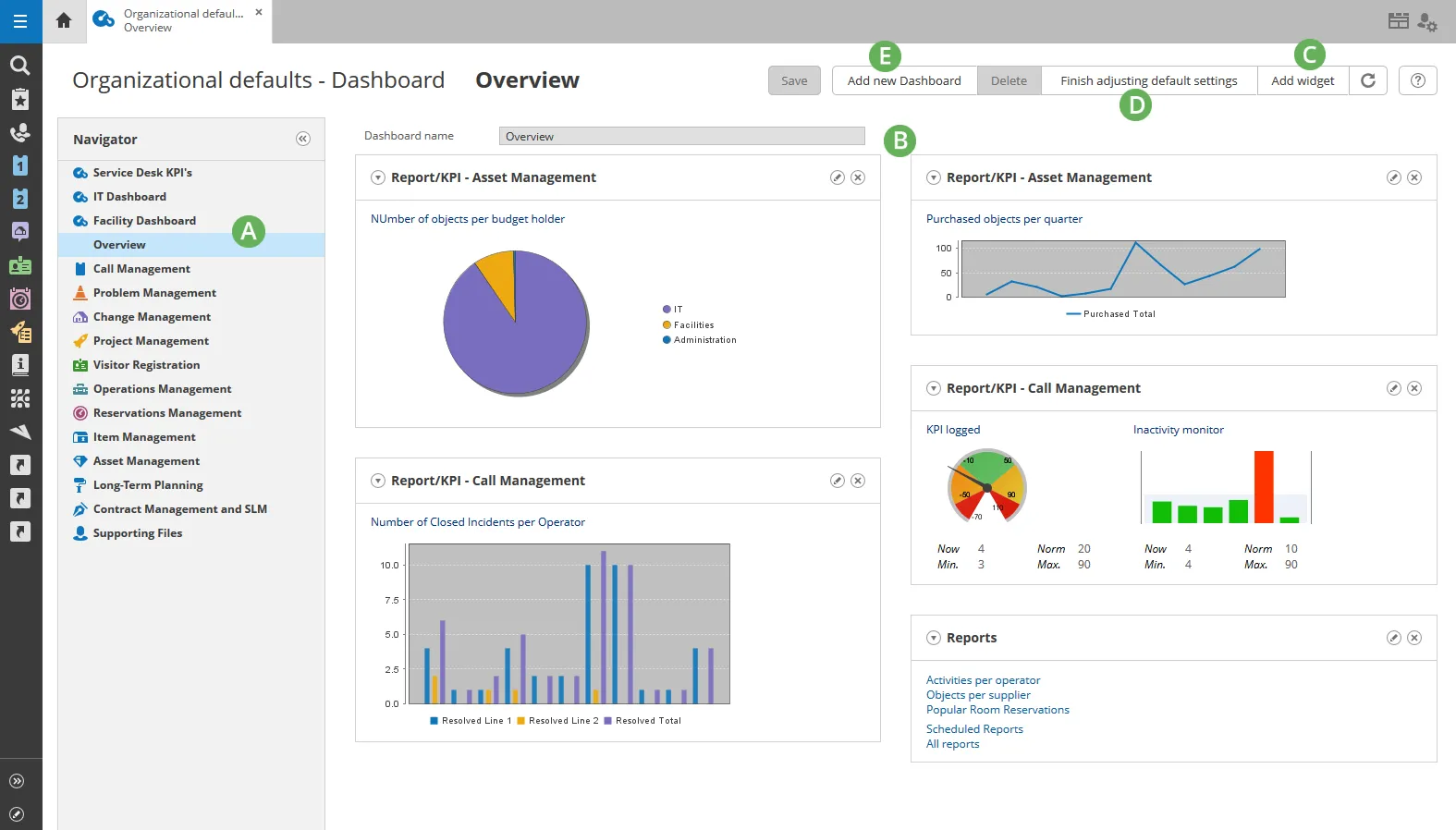The width and height of the screenshot is (1456, 830).
Task: Open Objects per supplier report link
Action: point(978,695)
